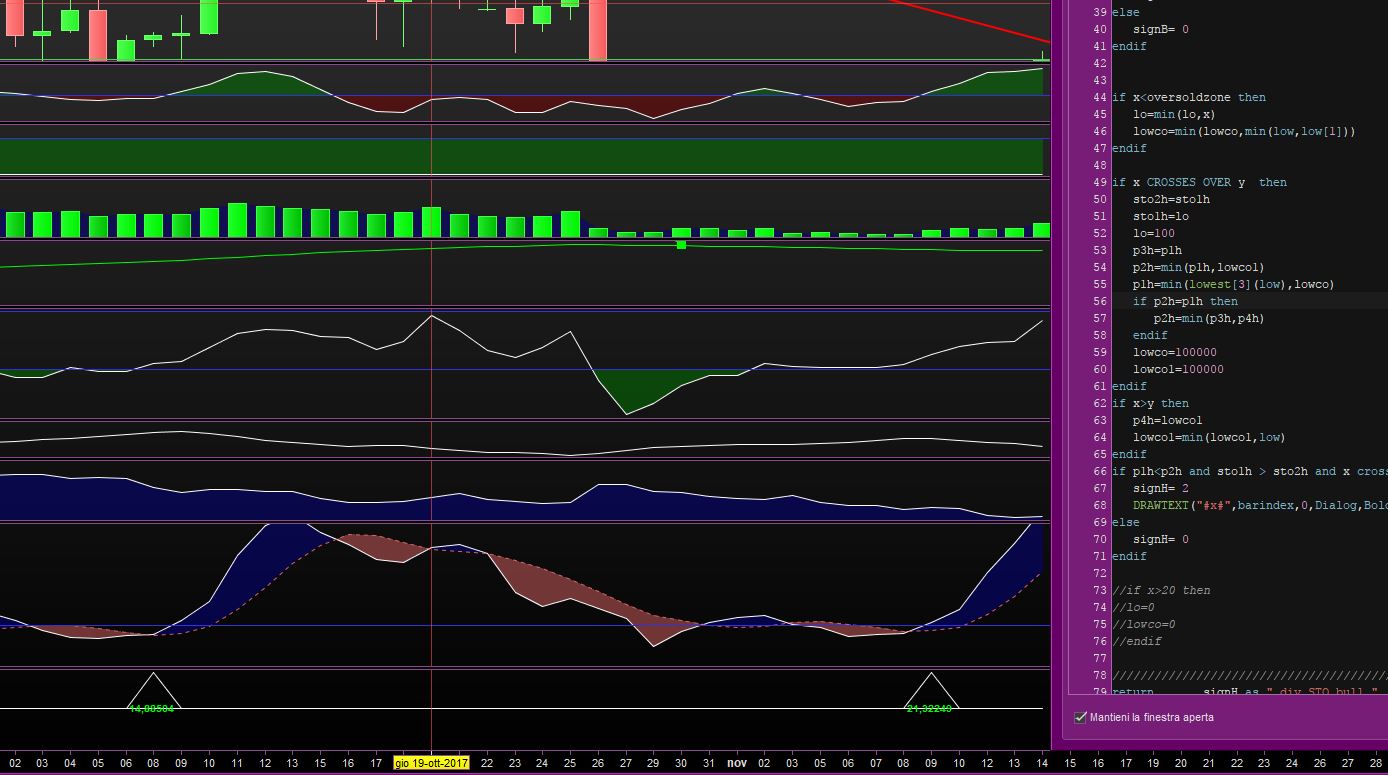Uncheck the 'Mantieni la finestra aperta' checkbox
The width and height of the screenshot is (1388, 775).
click(x=1080, y=717)
